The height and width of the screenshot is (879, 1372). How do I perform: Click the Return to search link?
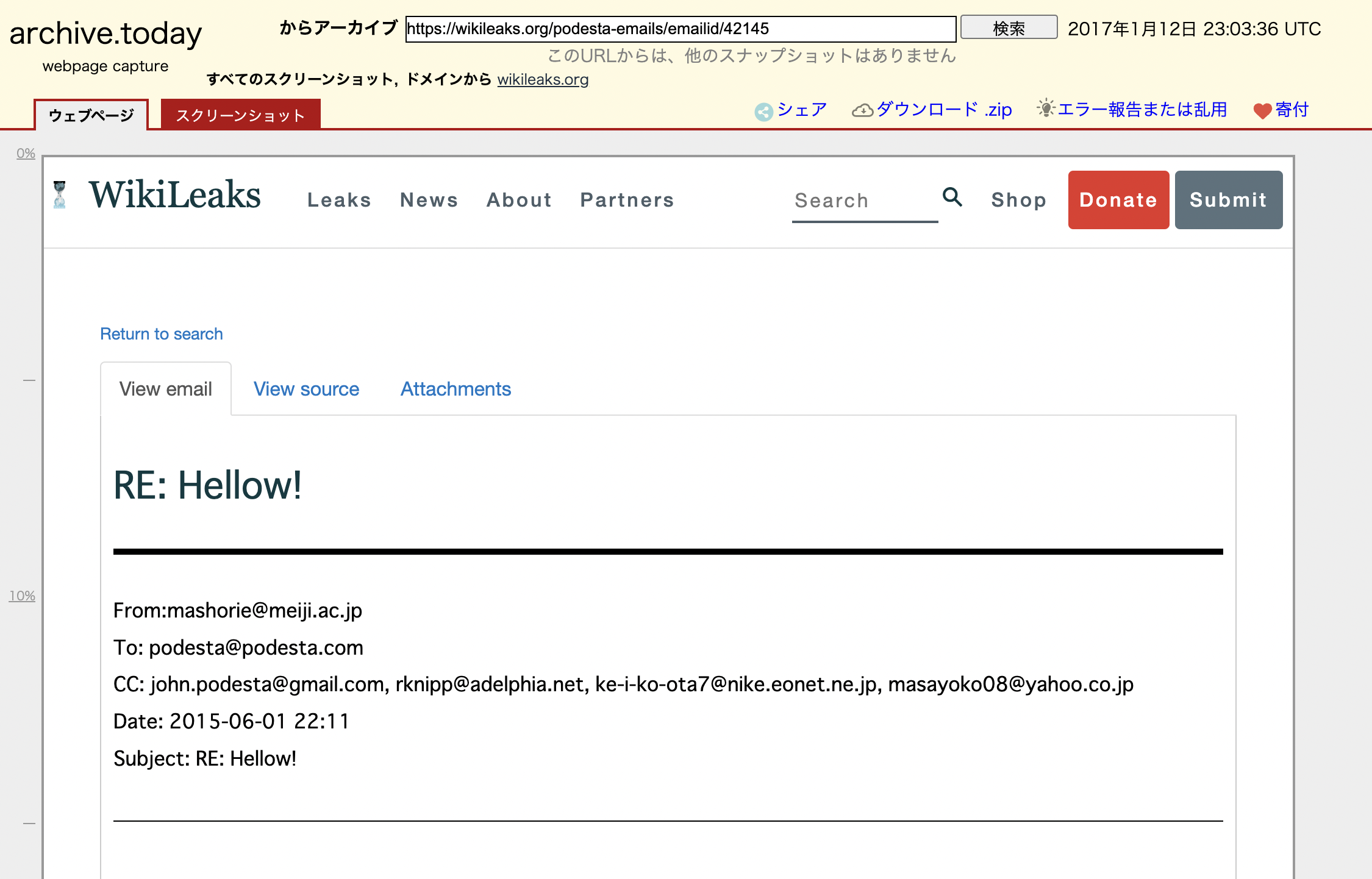162,334
